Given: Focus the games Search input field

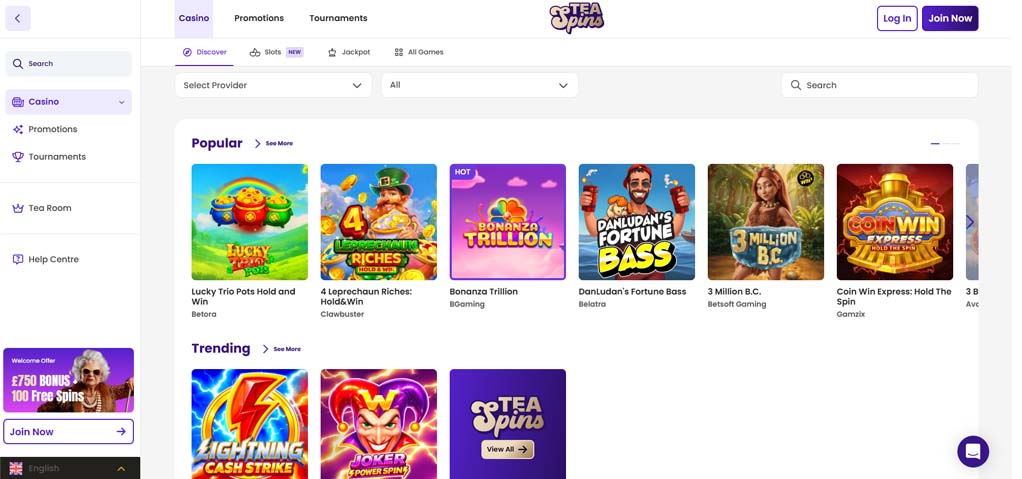Looking at the screenshot, I should (879, 85).
